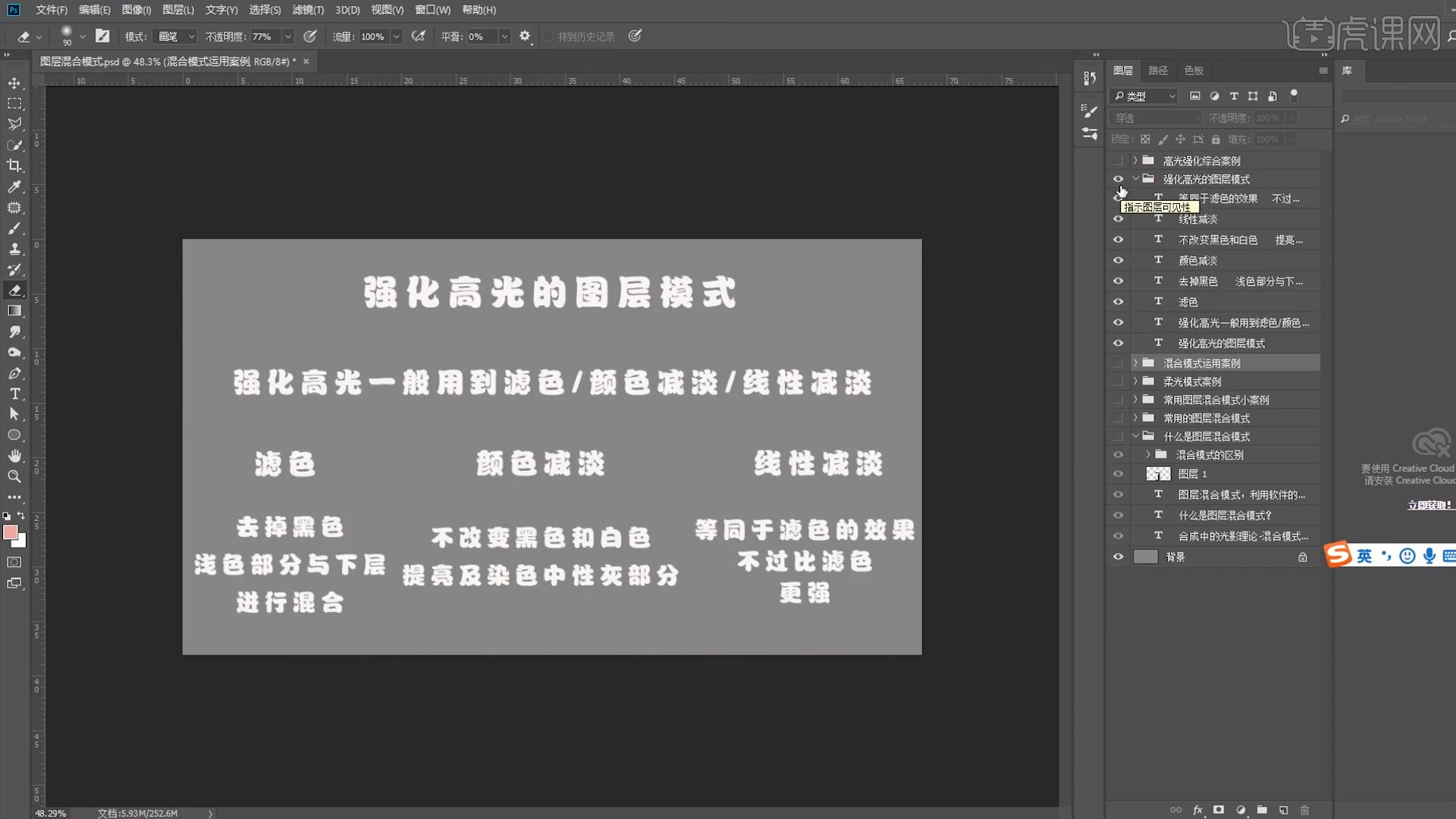
Task: Open brush preset picker size 90
Action: coord(73,36)
